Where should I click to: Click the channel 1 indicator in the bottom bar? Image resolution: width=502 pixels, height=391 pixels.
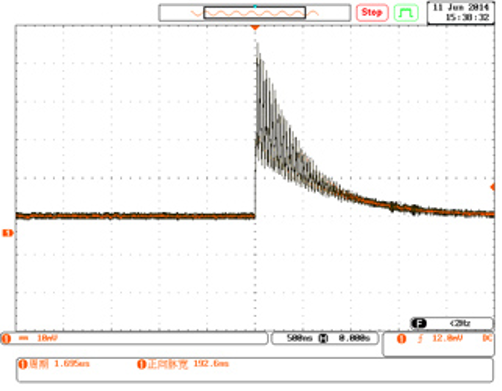[6, 339]
